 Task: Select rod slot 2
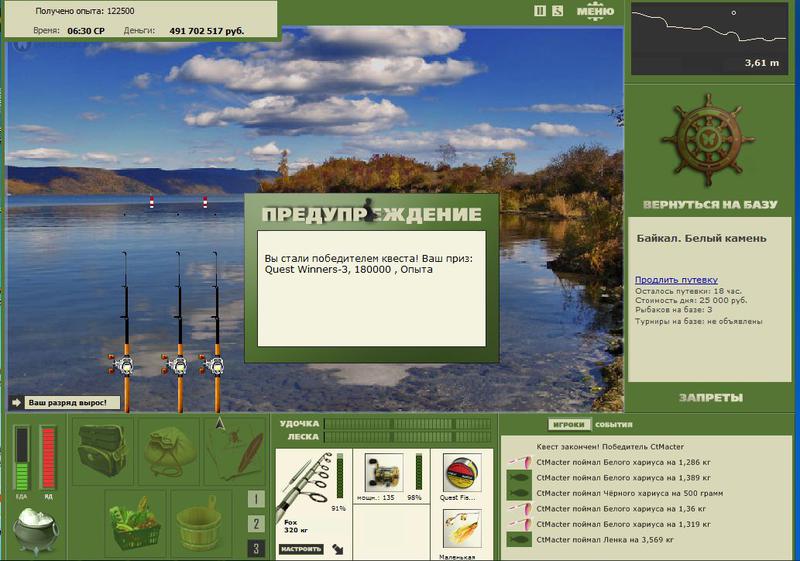256,524
